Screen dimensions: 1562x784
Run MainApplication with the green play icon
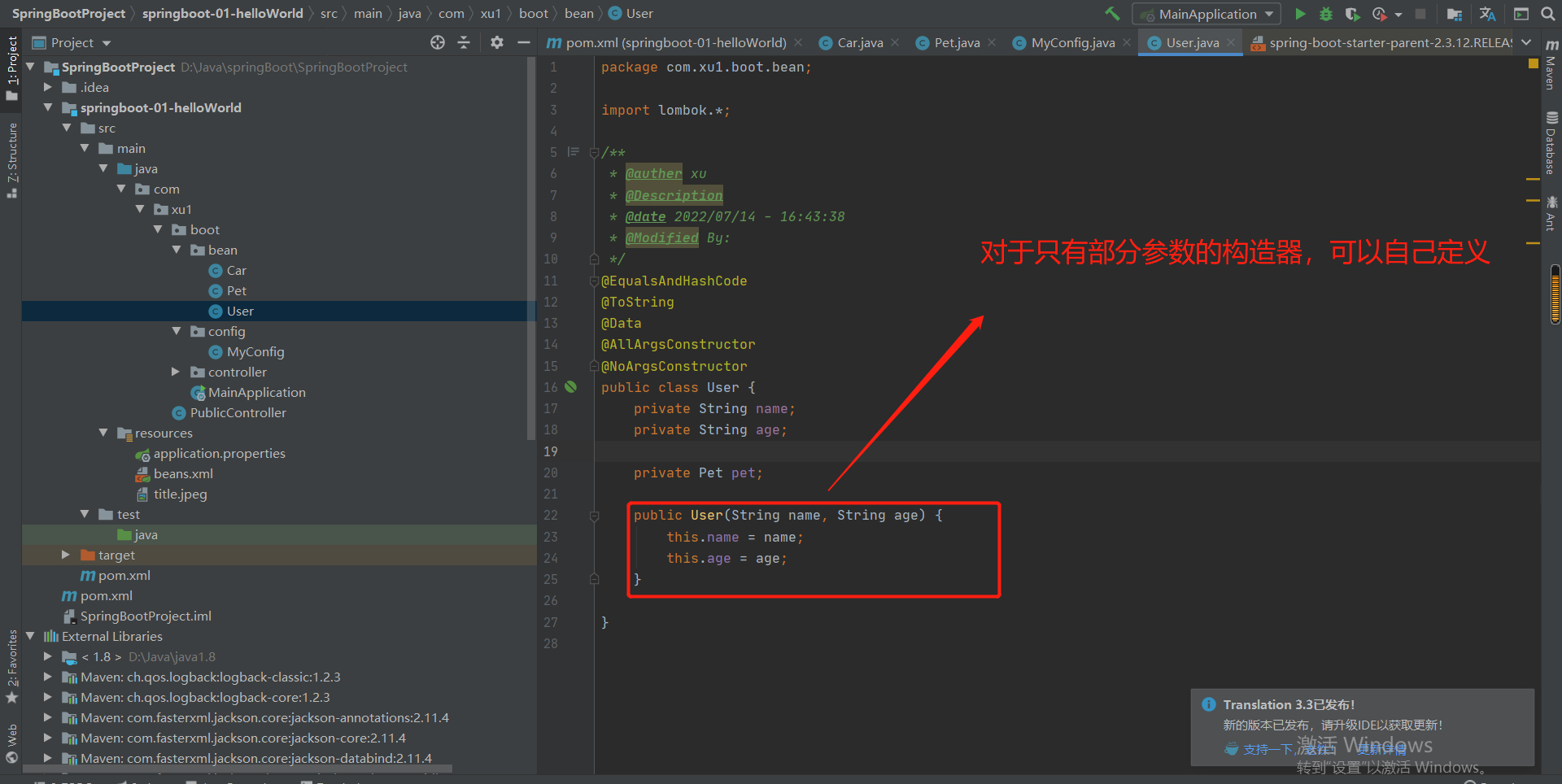[x=1300, y=14]
